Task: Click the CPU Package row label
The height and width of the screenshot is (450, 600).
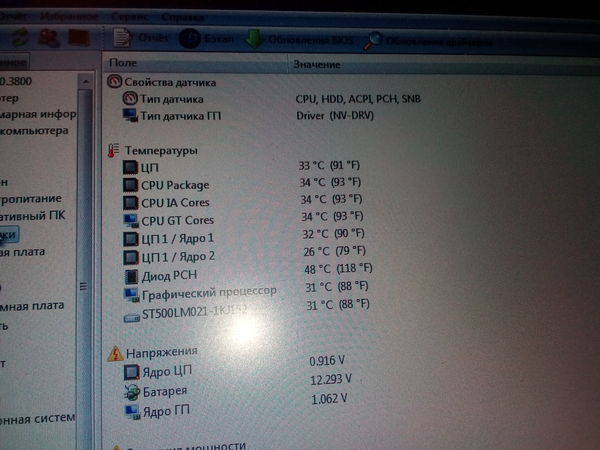Action: click(x=175, y=185)
